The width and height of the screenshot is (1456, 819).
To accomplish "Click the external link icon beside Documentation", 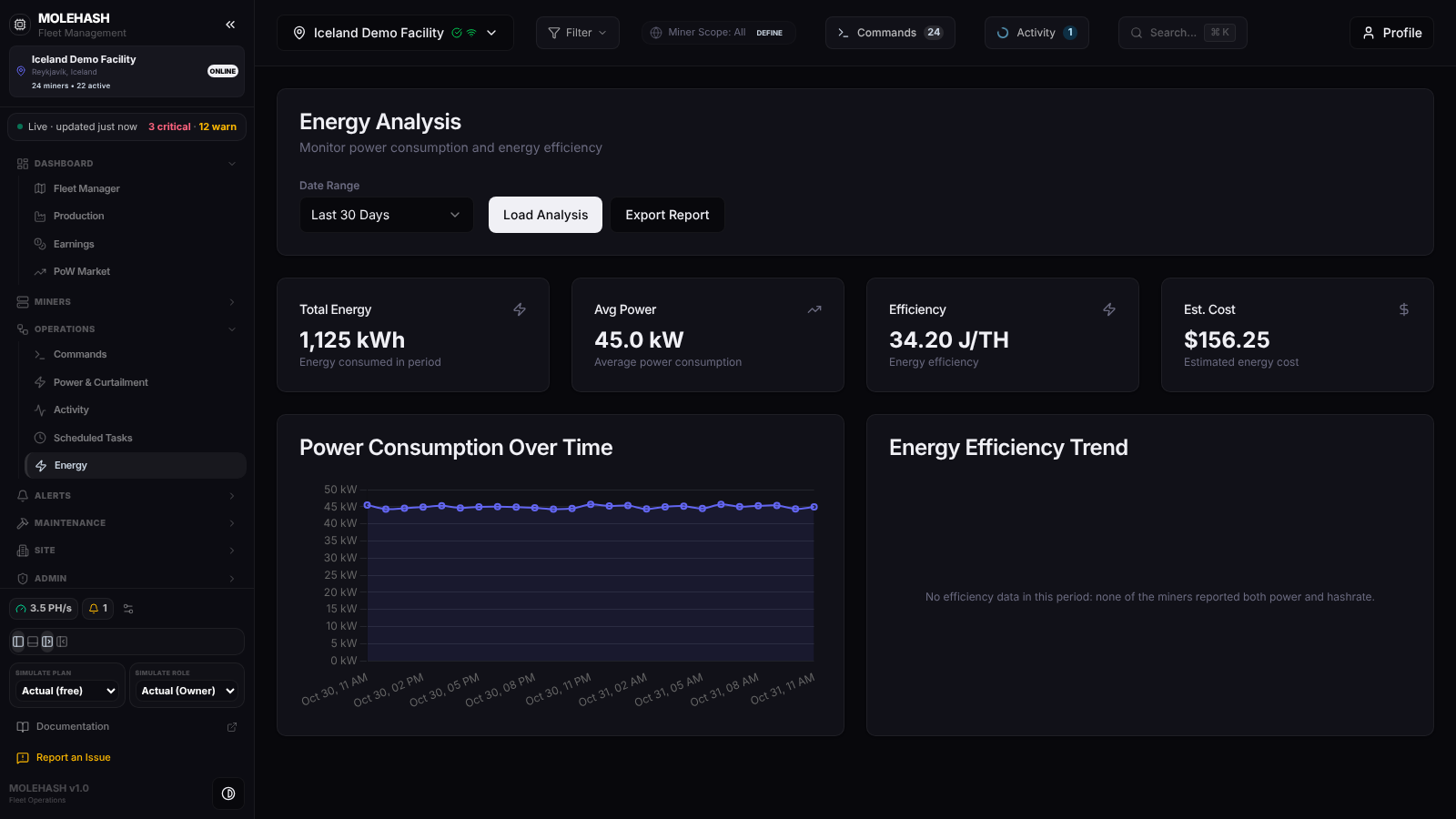I will (x=232, y=727).
